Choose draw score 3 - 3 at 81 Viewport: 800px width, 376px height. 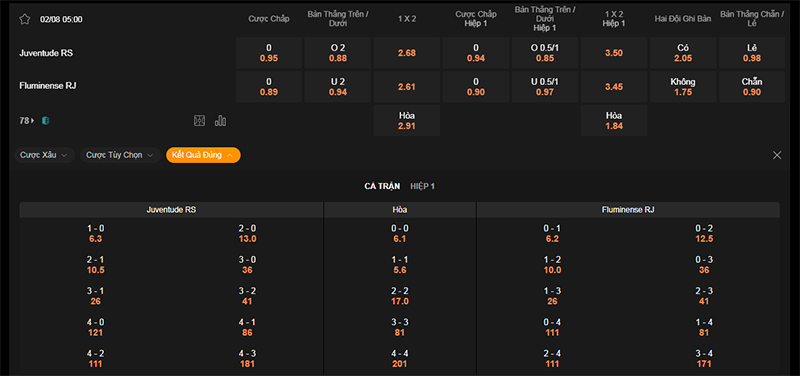coord(400,328)
